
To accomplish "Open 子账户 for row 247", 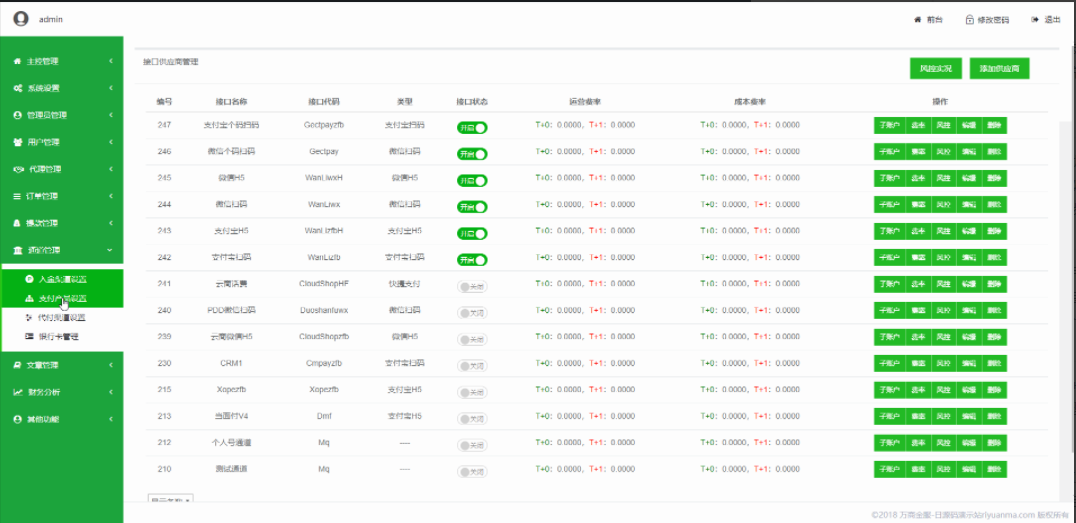I will [889, 126].
